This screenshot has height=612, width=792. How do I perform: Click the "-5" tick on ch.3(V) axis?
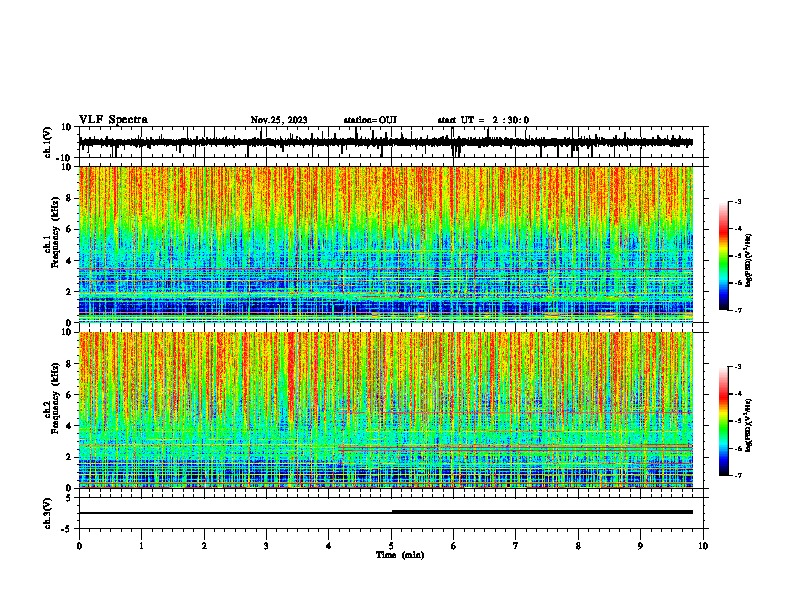pyautogui.click(x=68, y=529)
